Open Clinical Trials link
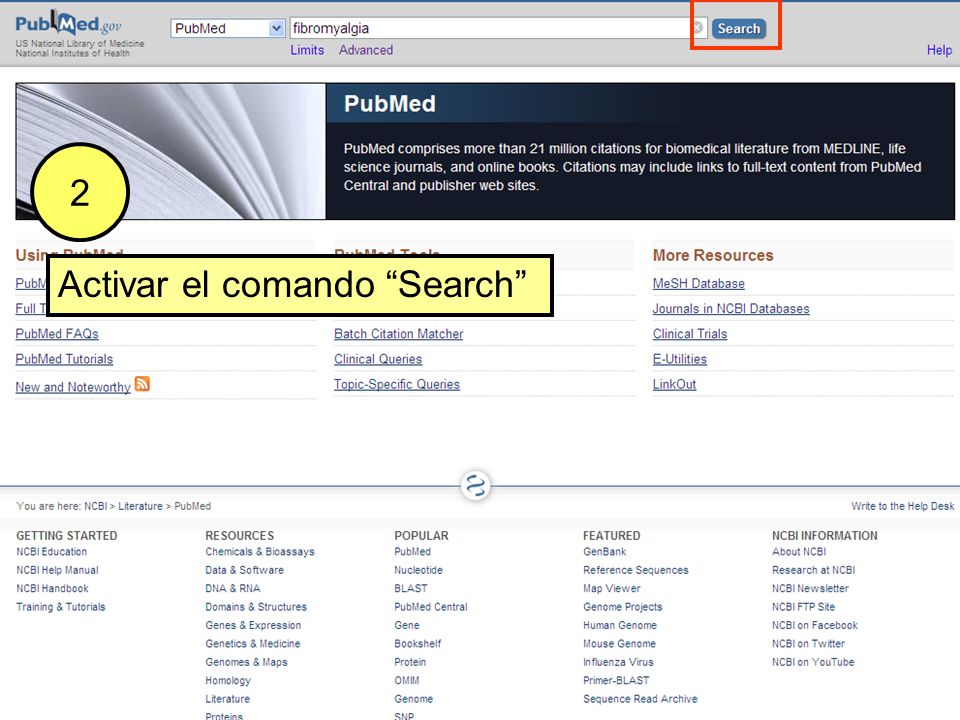 pos(690,334)
